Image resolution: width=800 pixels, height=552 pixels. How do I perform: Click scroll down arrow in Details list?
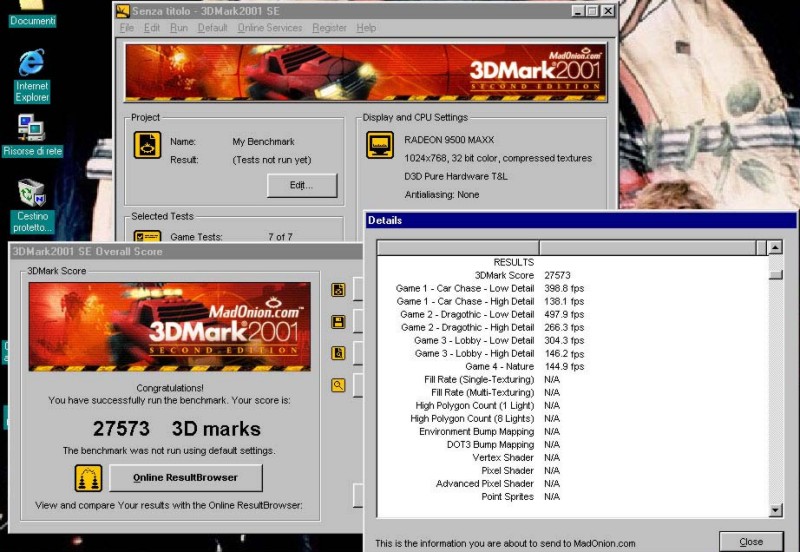[x=775, y=510]
